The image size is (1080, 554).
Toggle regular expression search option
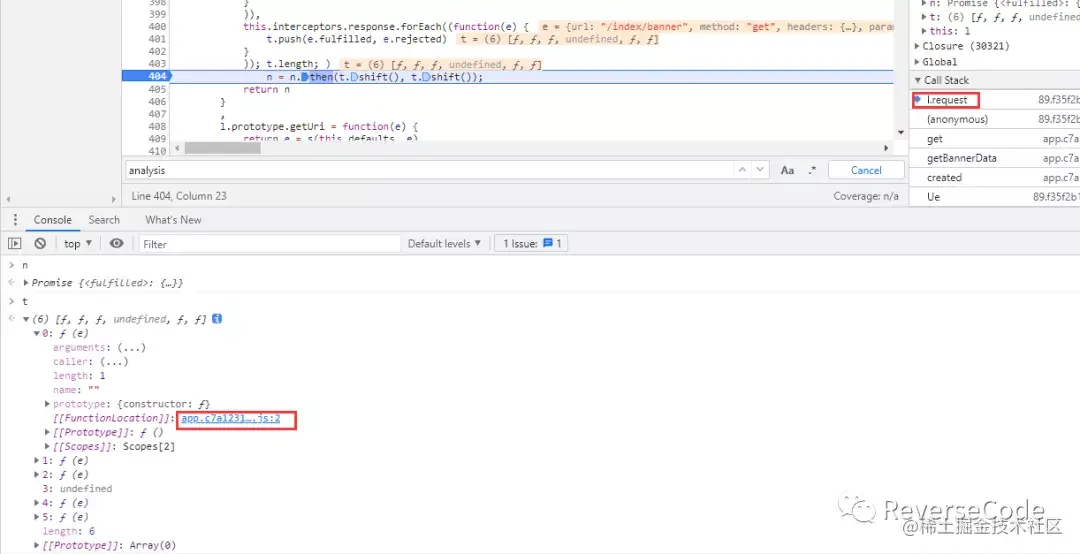[x=811, y=170]
